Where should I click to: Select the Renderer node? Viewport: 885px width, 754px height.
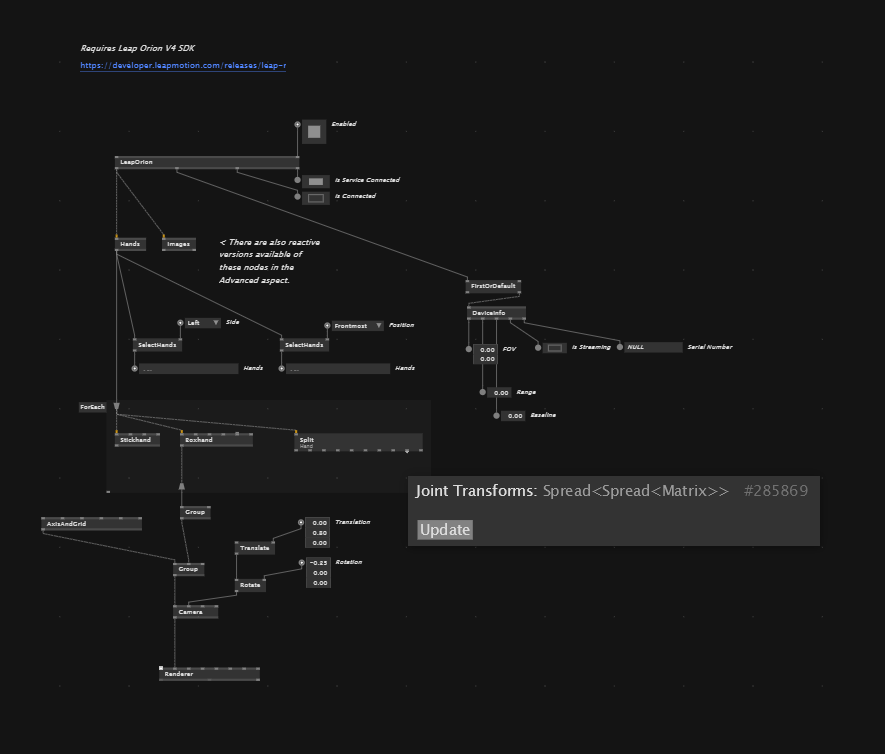pyautogui.click(x=209, y=674)
